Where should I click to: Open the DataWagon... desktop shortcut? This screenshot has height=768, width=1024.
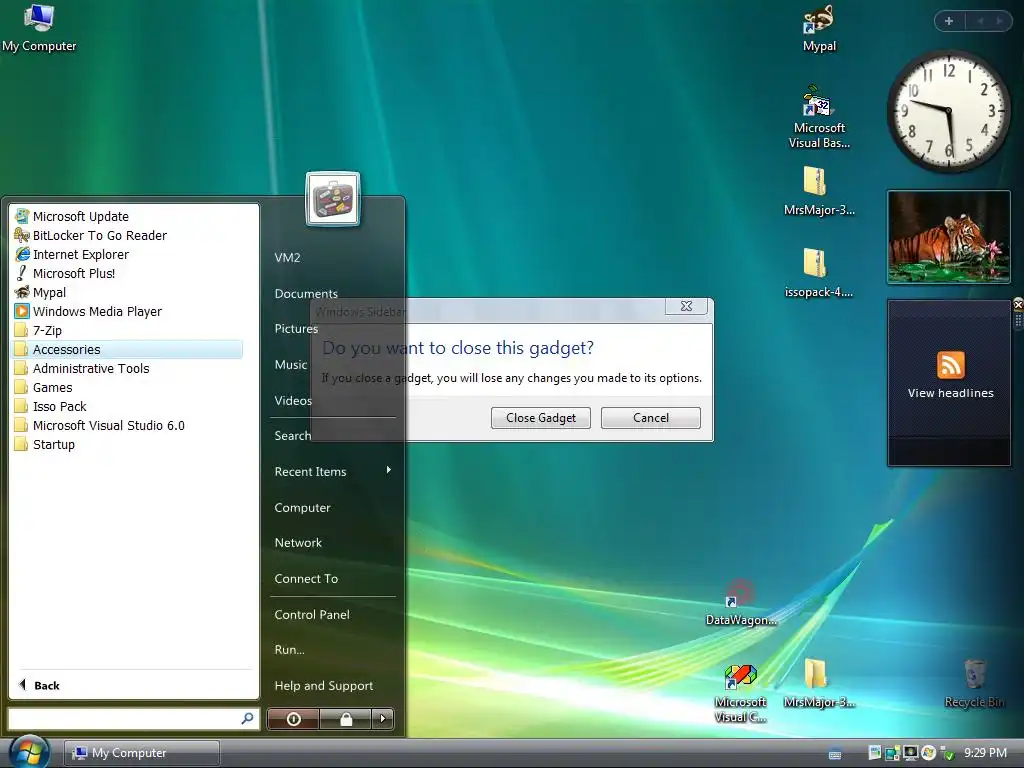coord(741,603)
